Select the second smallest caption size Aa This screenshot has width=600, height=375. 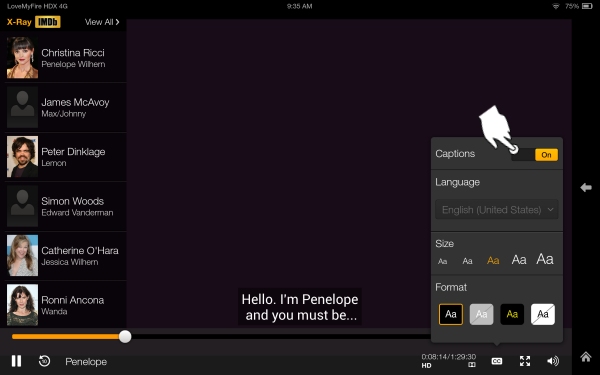point(467,261)
